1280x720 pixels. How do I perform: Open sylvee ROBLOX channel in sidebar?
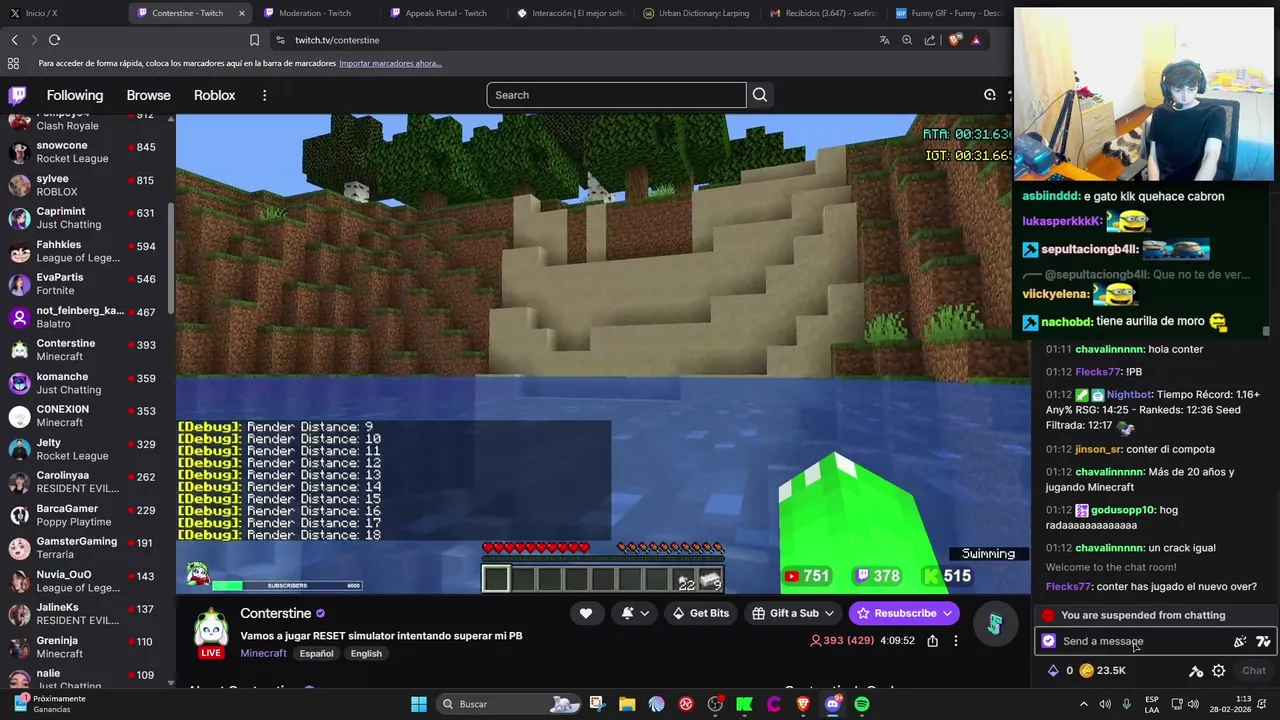[x=88, y=185]
